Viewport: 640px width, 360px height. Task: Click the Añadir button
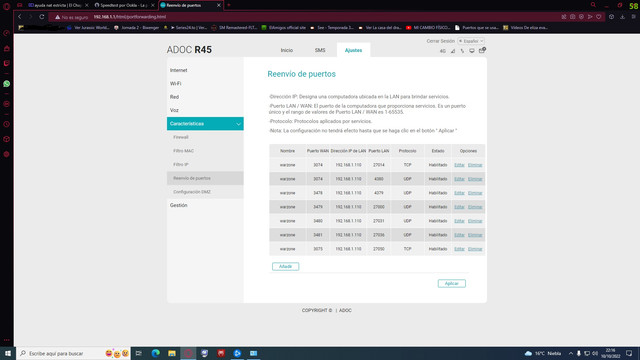285,267
